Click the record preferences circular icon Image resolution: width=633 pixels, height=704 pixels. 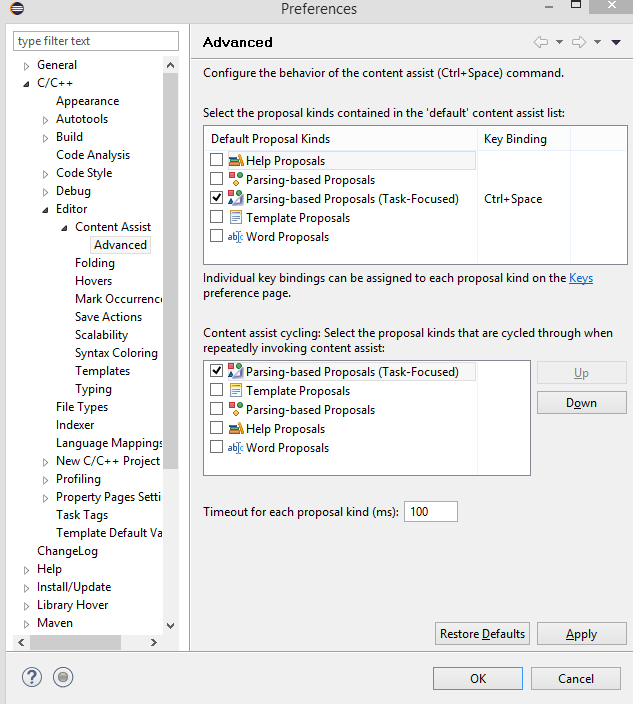(63, 677)
